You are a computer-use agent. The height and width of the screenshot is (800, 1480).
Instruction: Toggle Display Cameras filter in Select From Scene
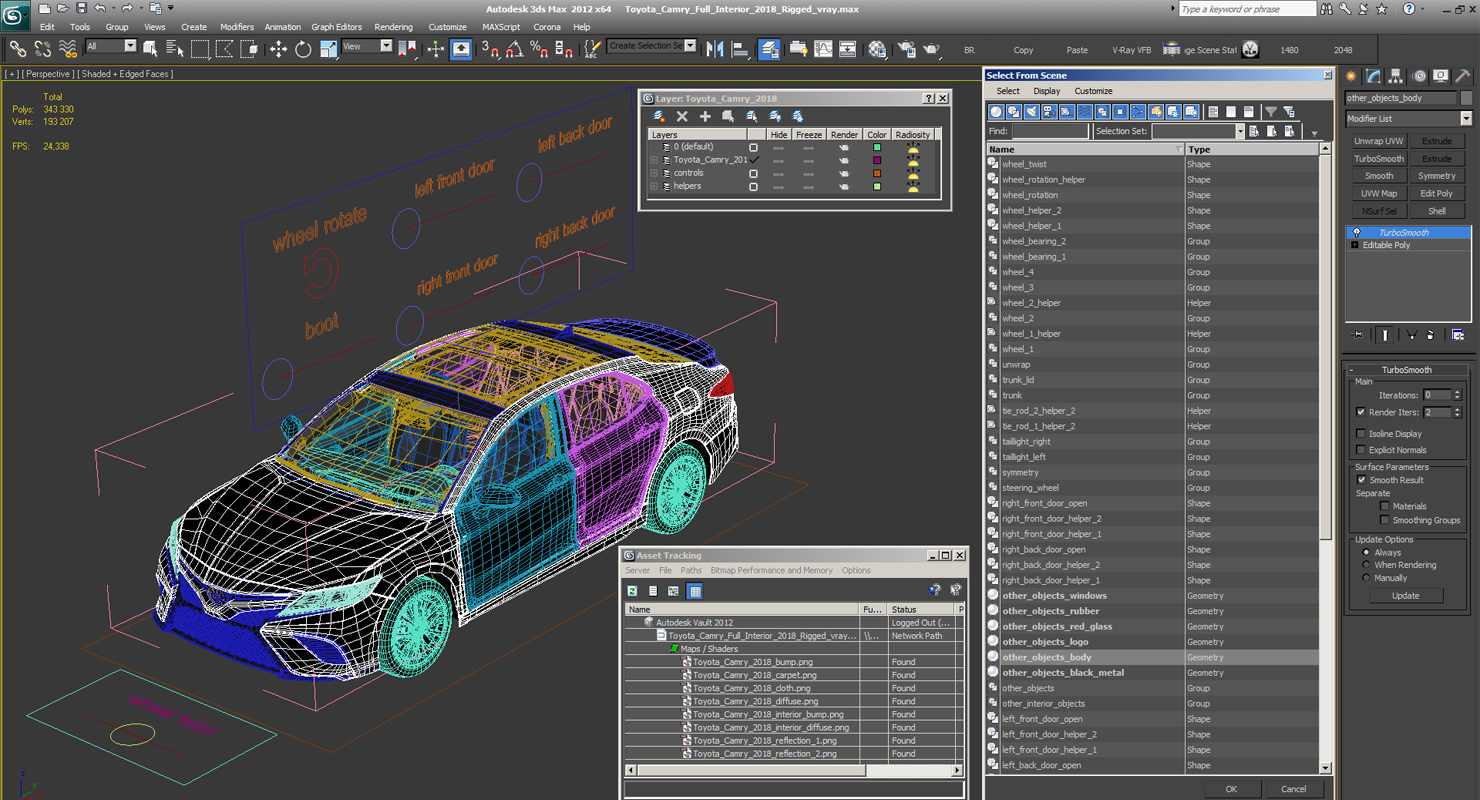point(1049,112)
